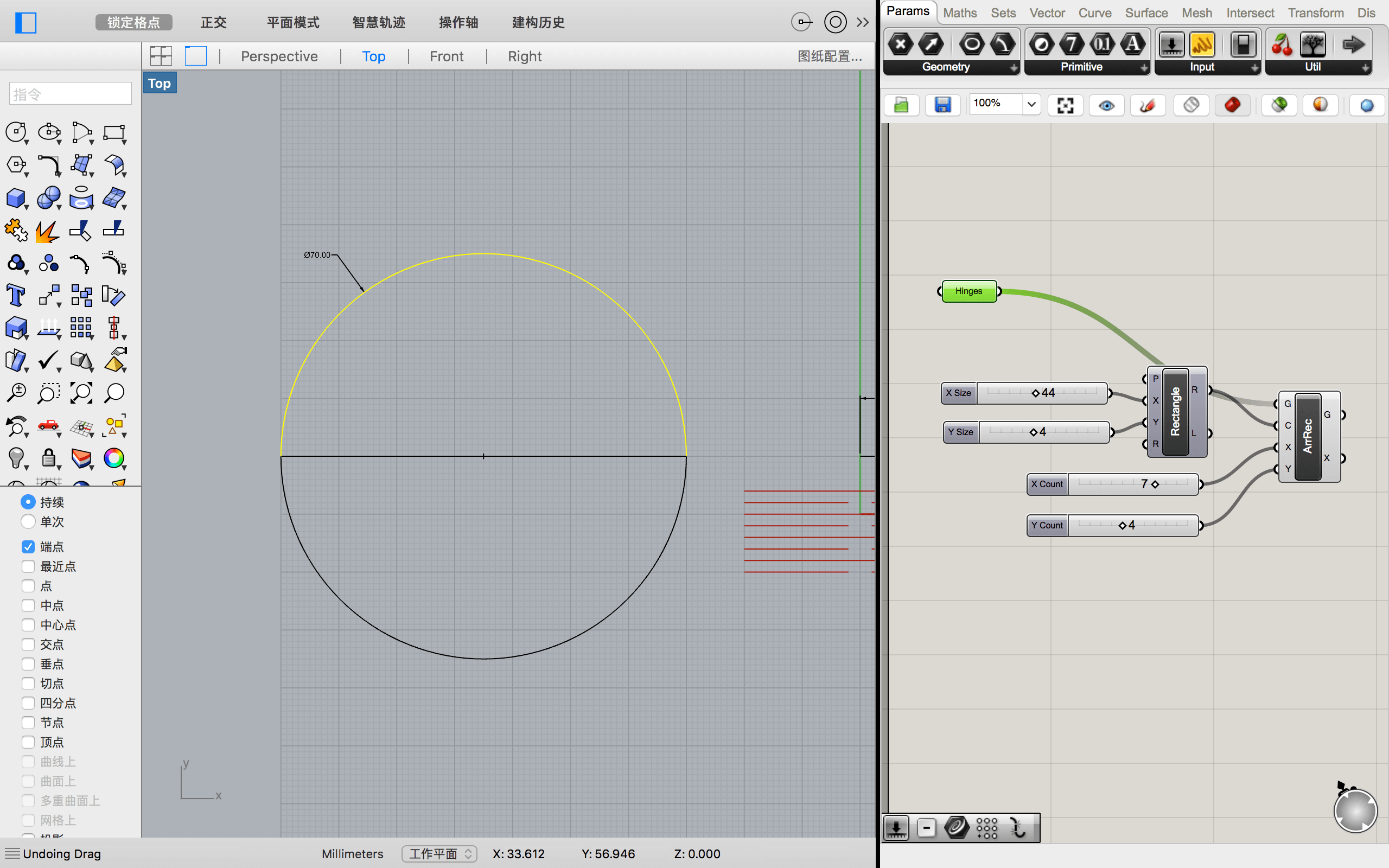This screenshot has width=1389, height=868.
Task: Open the Curve tab in Grasshopper
Action: (1094, 12)
